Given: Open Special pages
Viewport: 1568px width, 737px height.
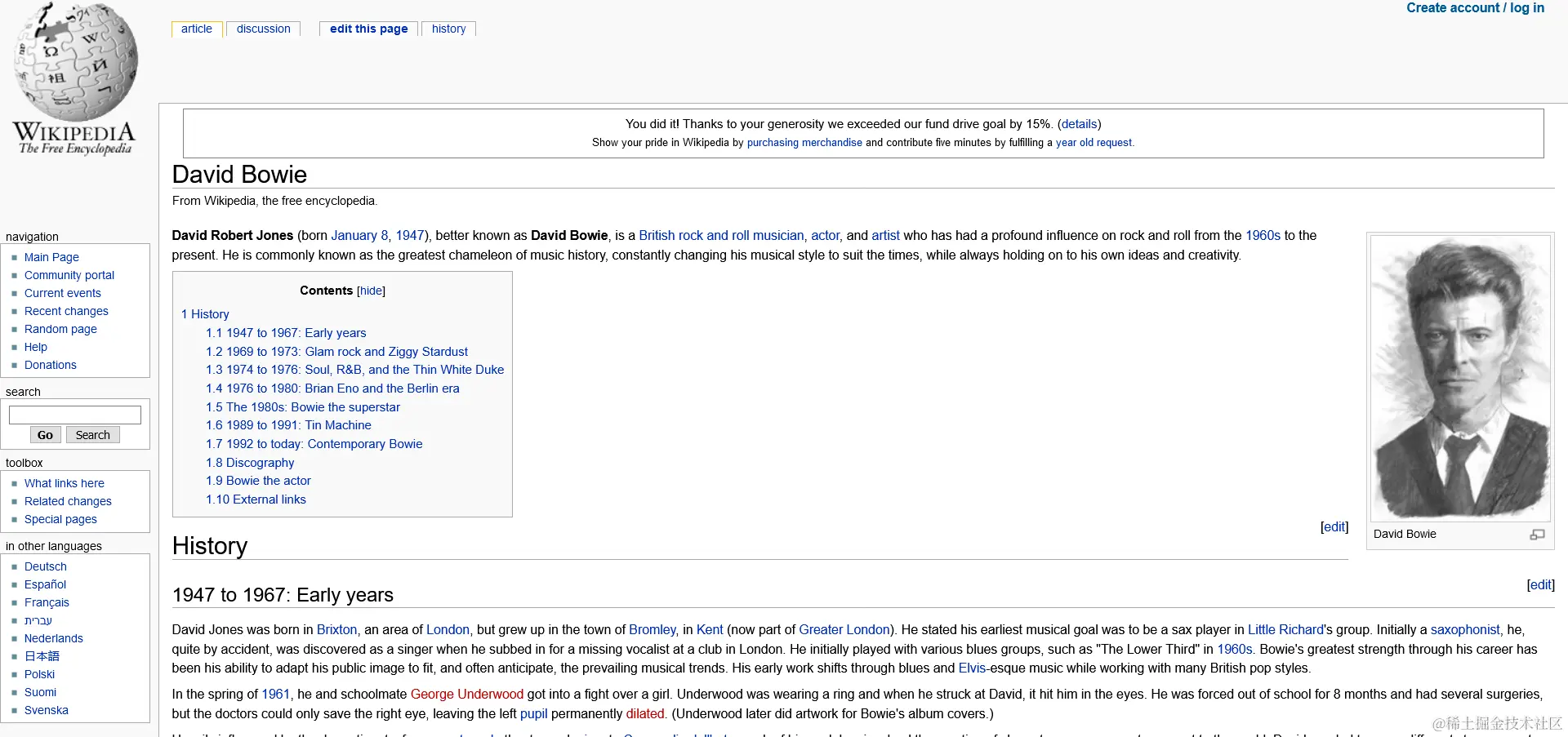Looking at the screenshot, I should (x=60, y=519).
